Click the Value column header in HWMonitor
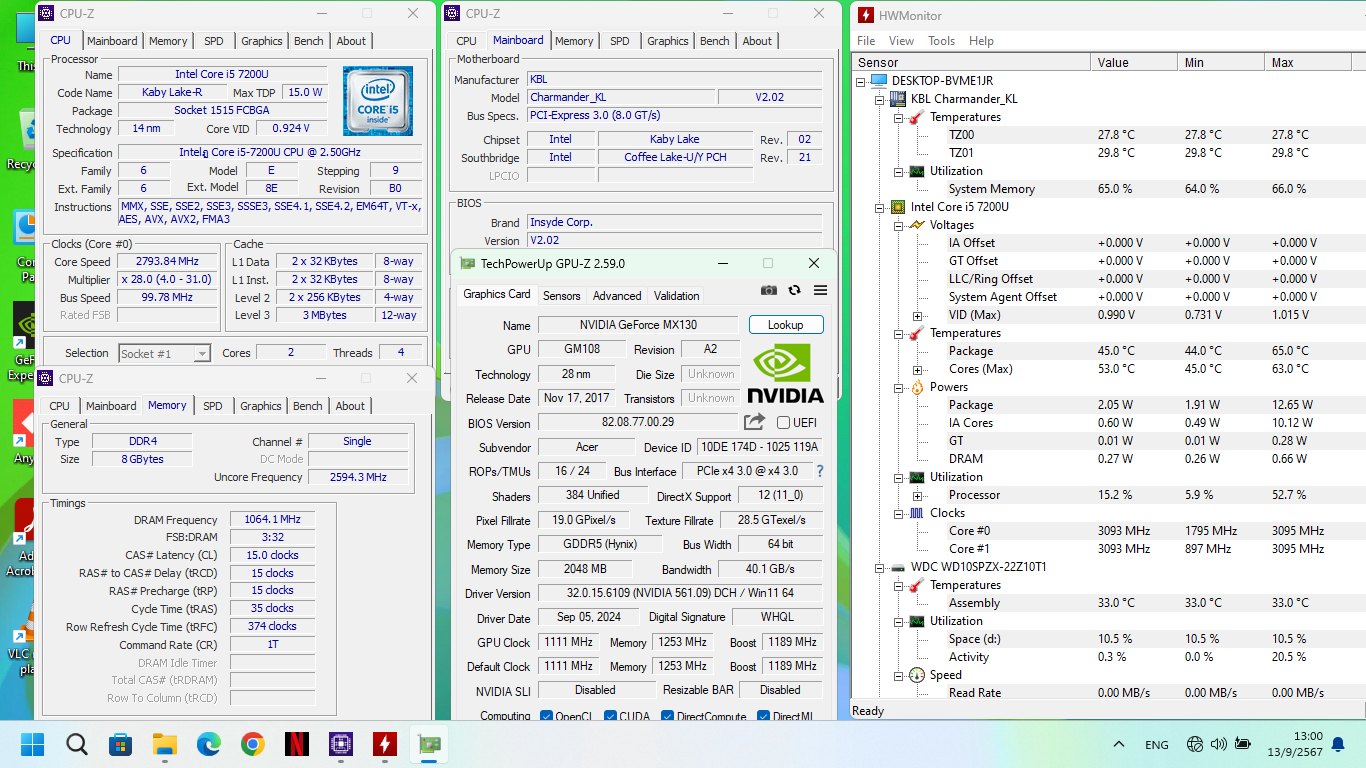The image size is (1366, 768). pyautogui.click(x=1134, y=62)
